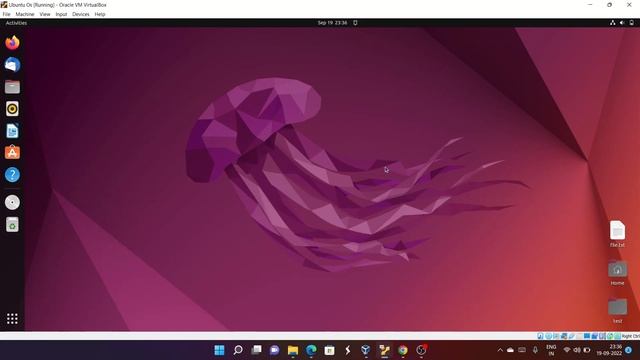Viewport: 640px width, 360px height.
Task: Click Ubuntu power icon in top bar
Action: (631, 23)
